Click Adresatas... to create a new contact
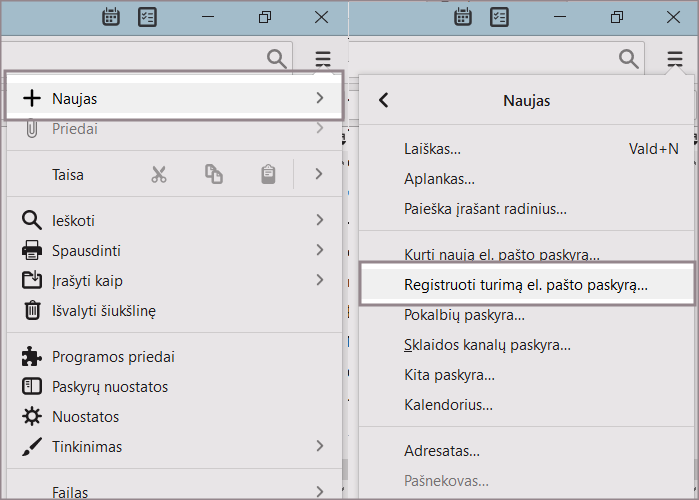The width and height of the screenshot is (699, 500). coord(441,451)
